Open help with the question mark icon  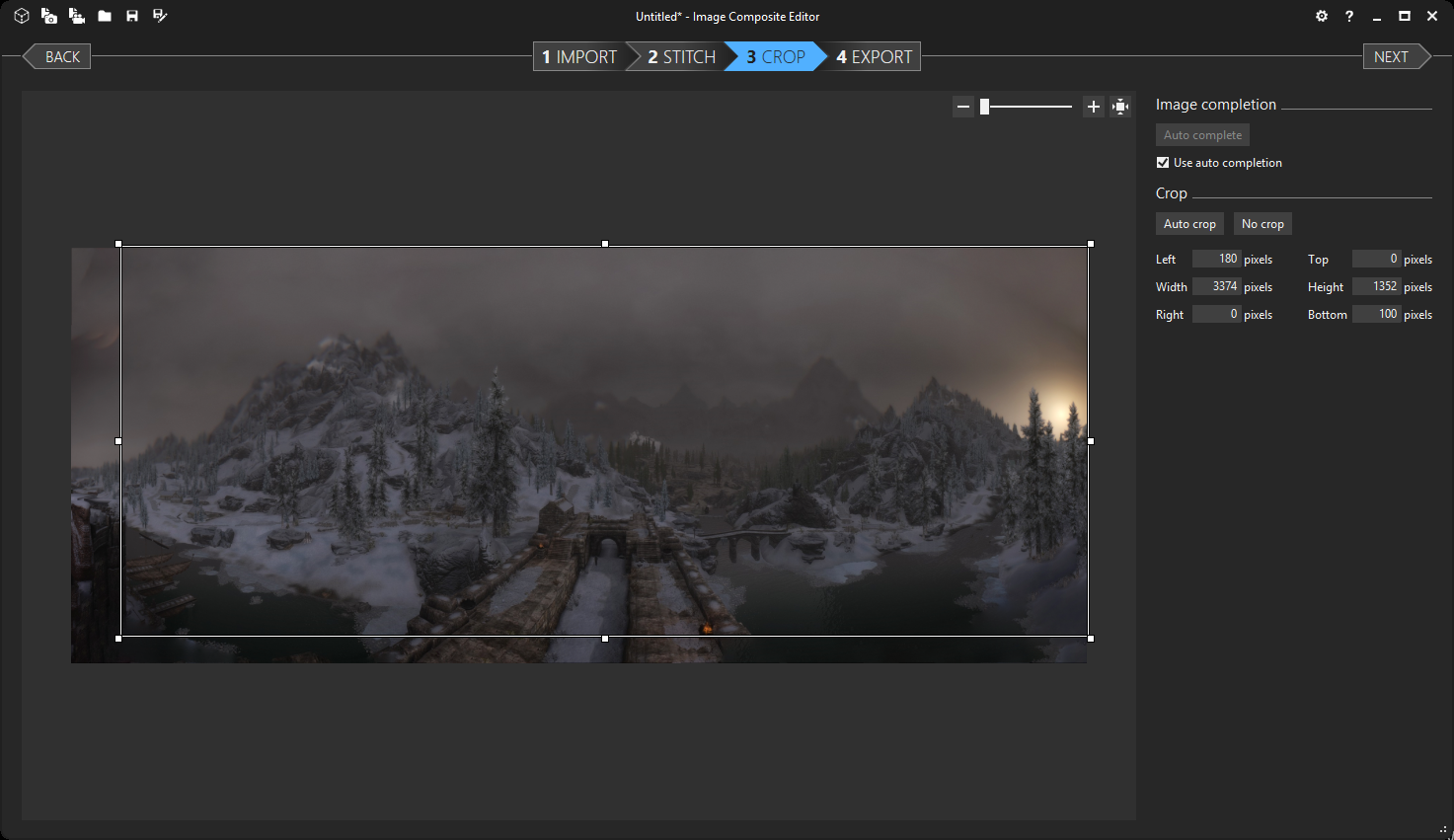1349,16
